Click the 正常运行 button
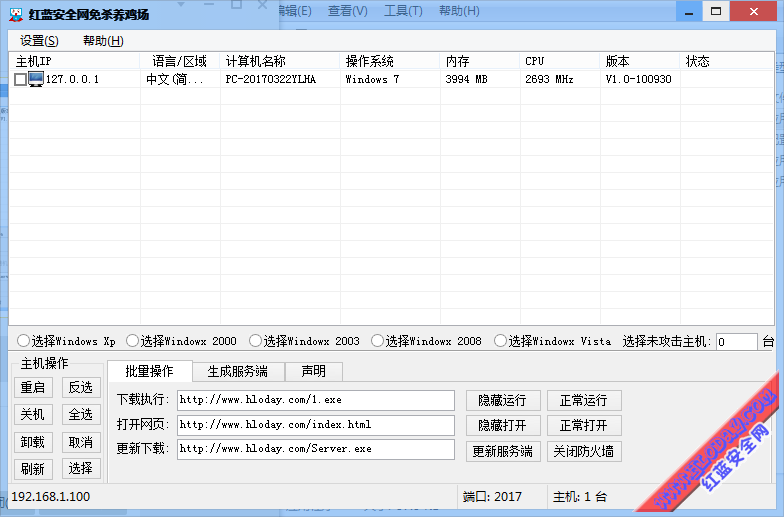Viewport: 784px width, 517px height. click(x=584, y=400)
